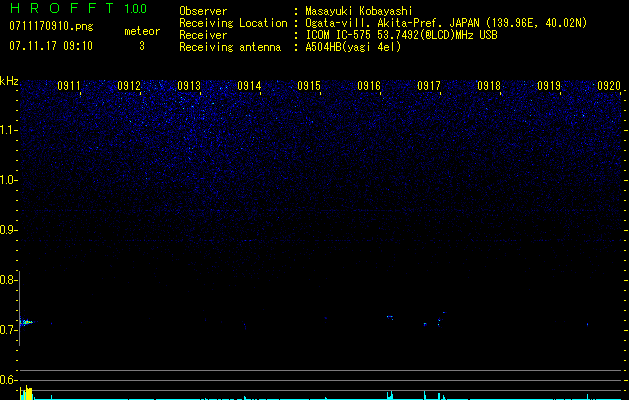Image resolution: width=629 pixels, height=400 pixels.
Task: Click the 0915 time marker
Action: 309,86
